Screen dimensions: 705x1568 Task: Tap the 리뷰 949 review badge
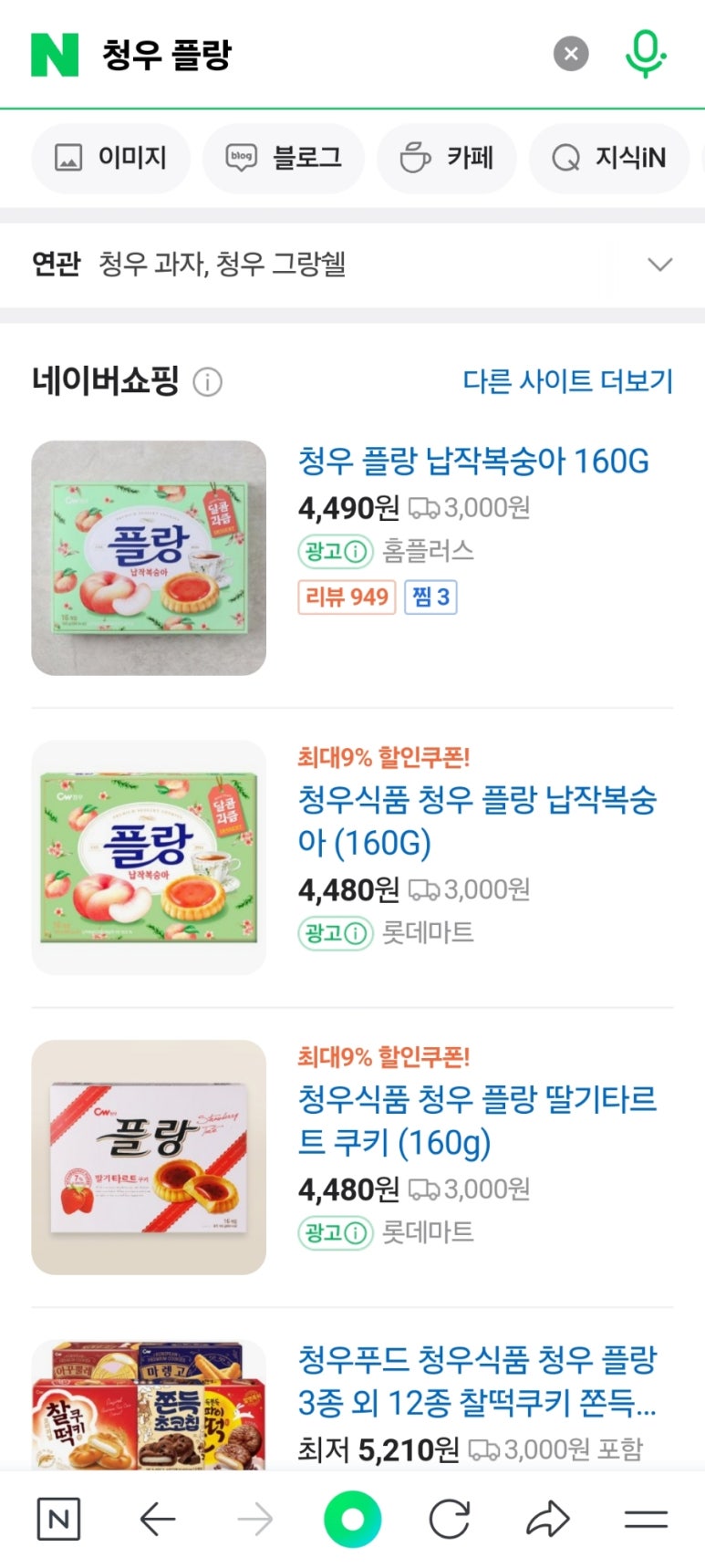pos(347,597)
